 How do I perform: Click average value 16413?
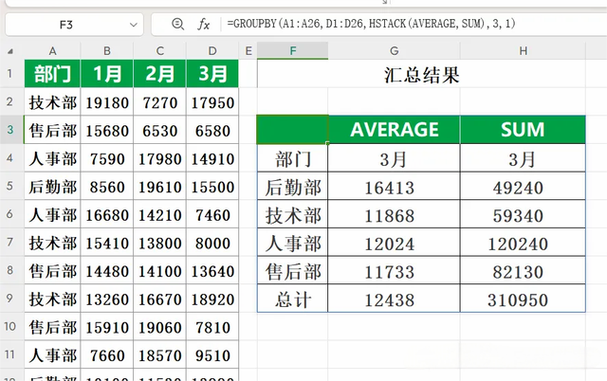(x=394, y=187)
